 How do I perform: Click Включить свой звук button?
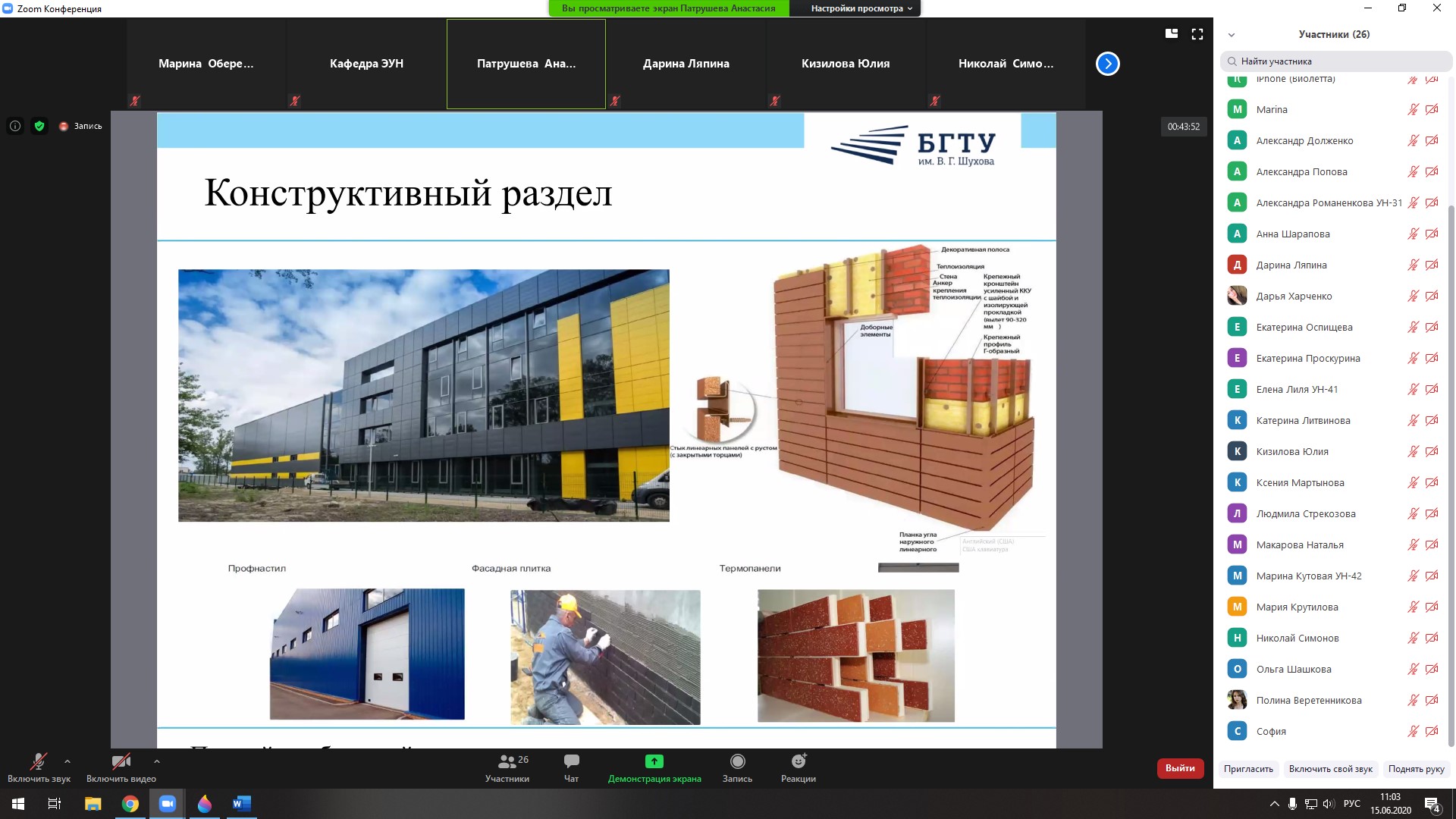(1330, 769)
